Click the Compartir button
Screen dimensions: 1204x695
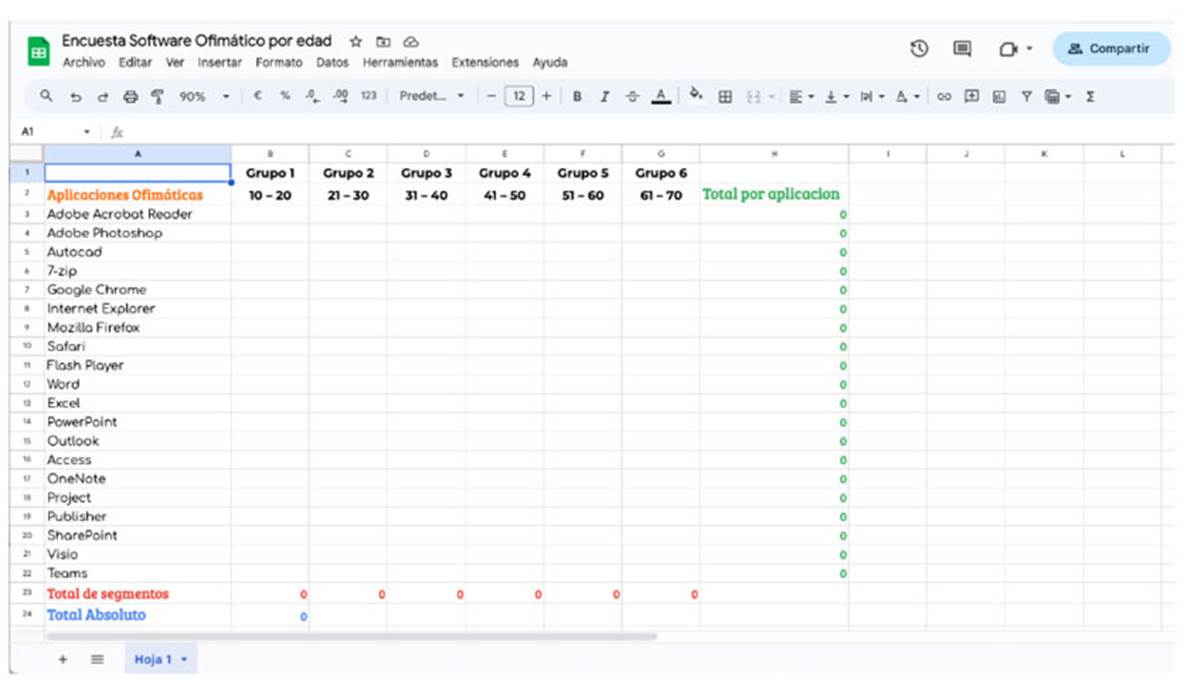(1110, 48)
